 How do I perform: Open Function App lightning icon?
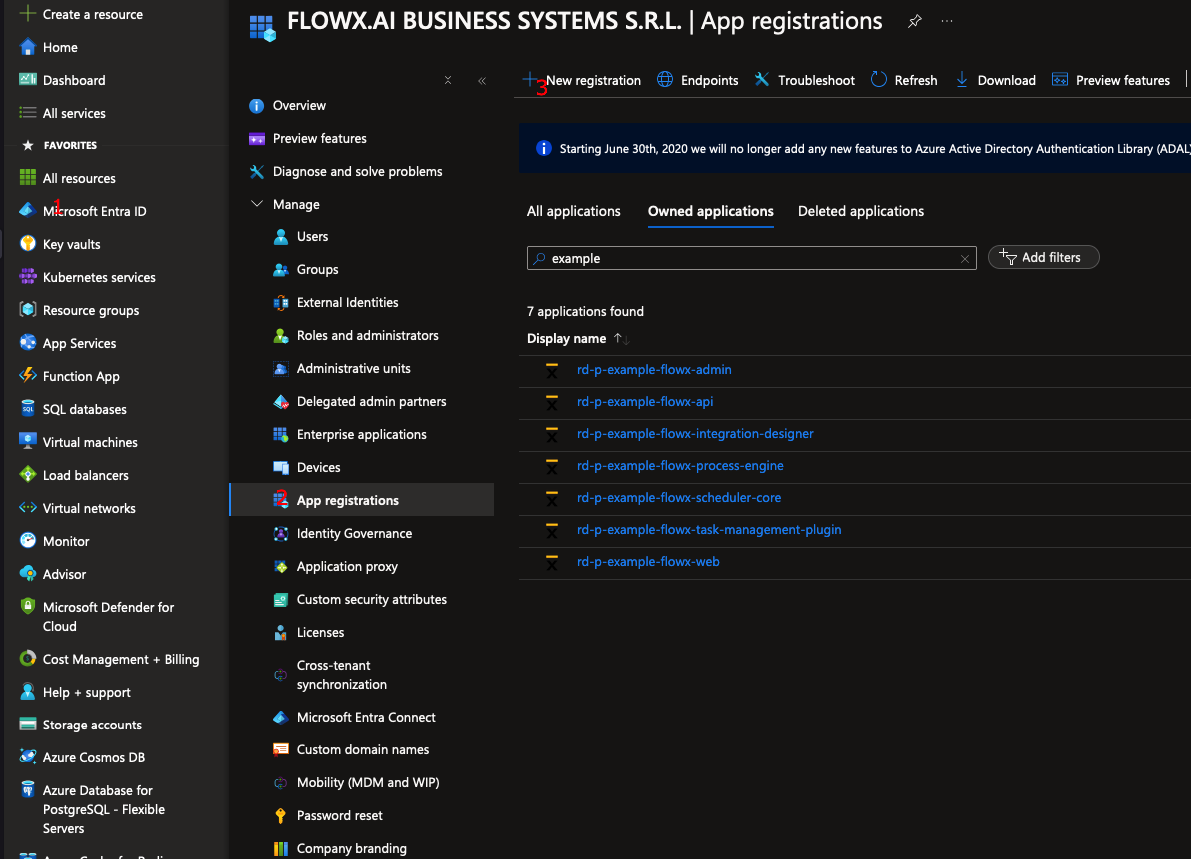[x=27, y=375]
